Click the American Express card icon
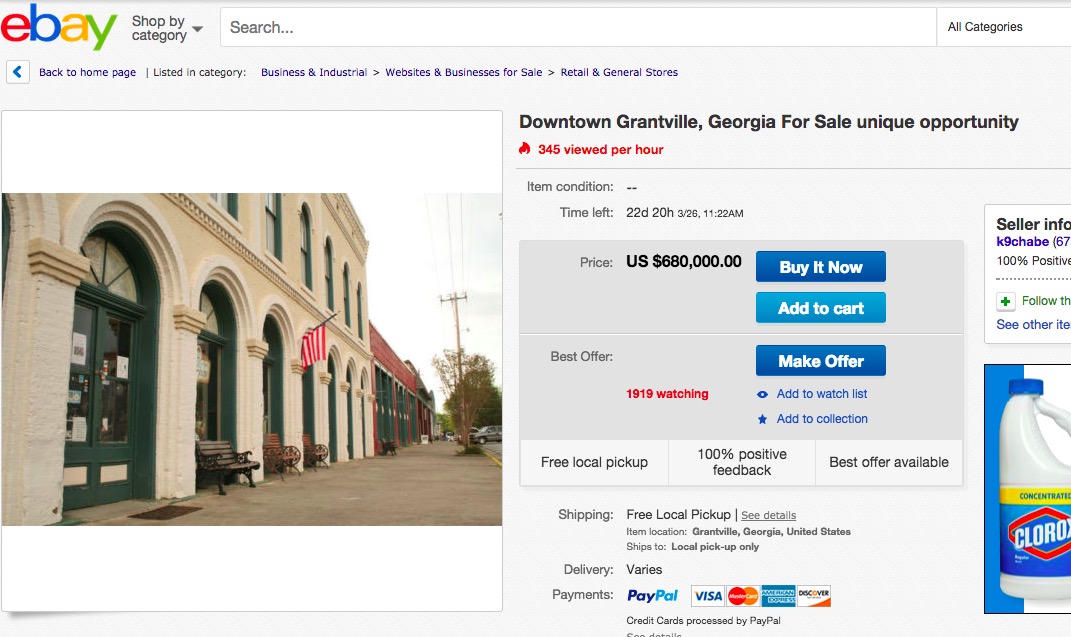 778,596
